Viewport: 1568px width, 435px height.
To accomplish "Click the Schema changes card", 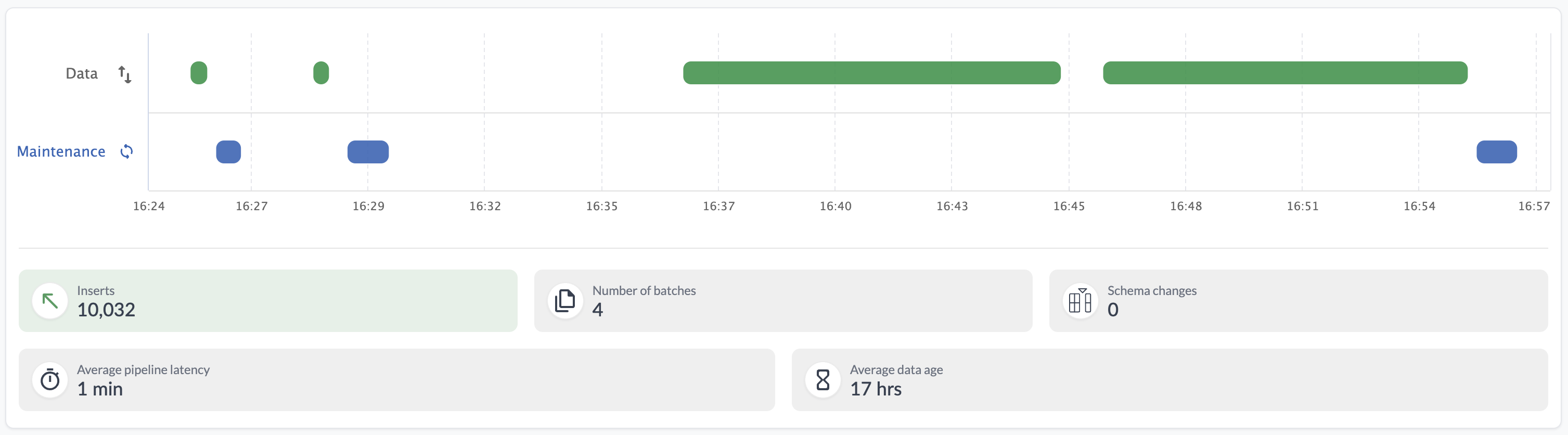I will (x=1298, y=301).
